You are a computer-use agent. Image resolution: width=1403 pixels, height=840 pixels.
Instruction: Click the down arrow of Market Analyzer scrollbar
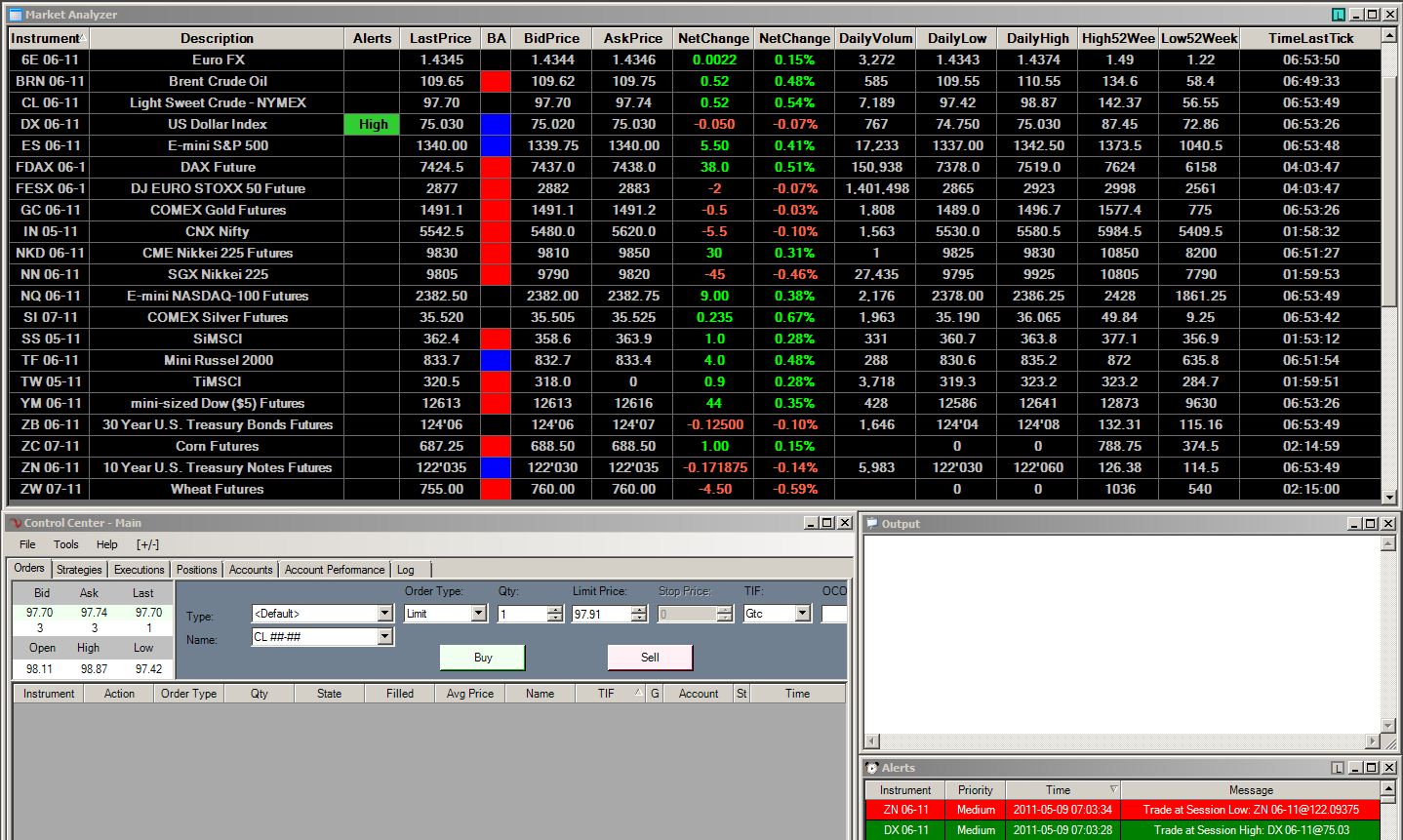coord(1389,497)
